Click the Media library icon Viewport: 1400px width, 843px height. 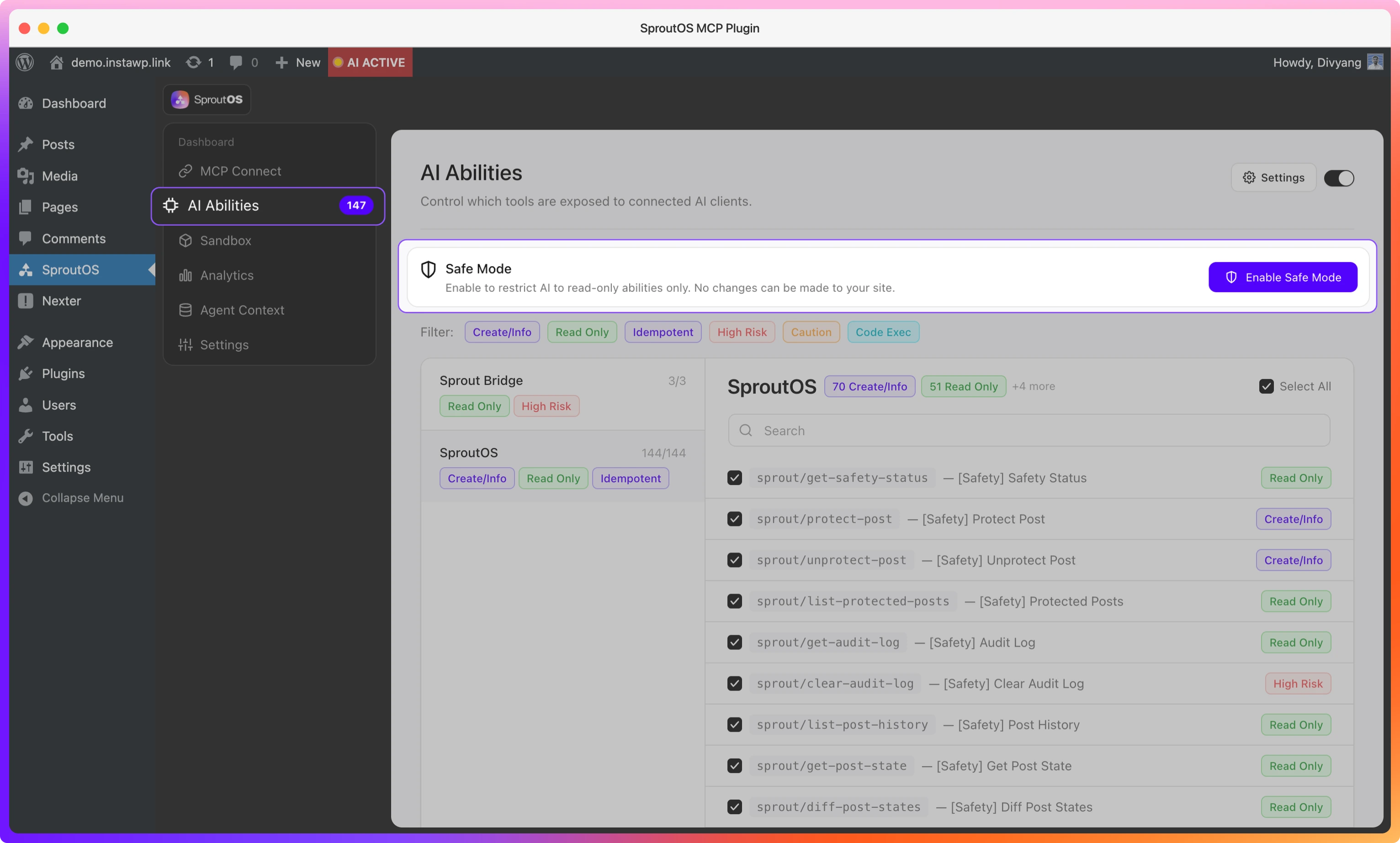click(x=26, y=176)
